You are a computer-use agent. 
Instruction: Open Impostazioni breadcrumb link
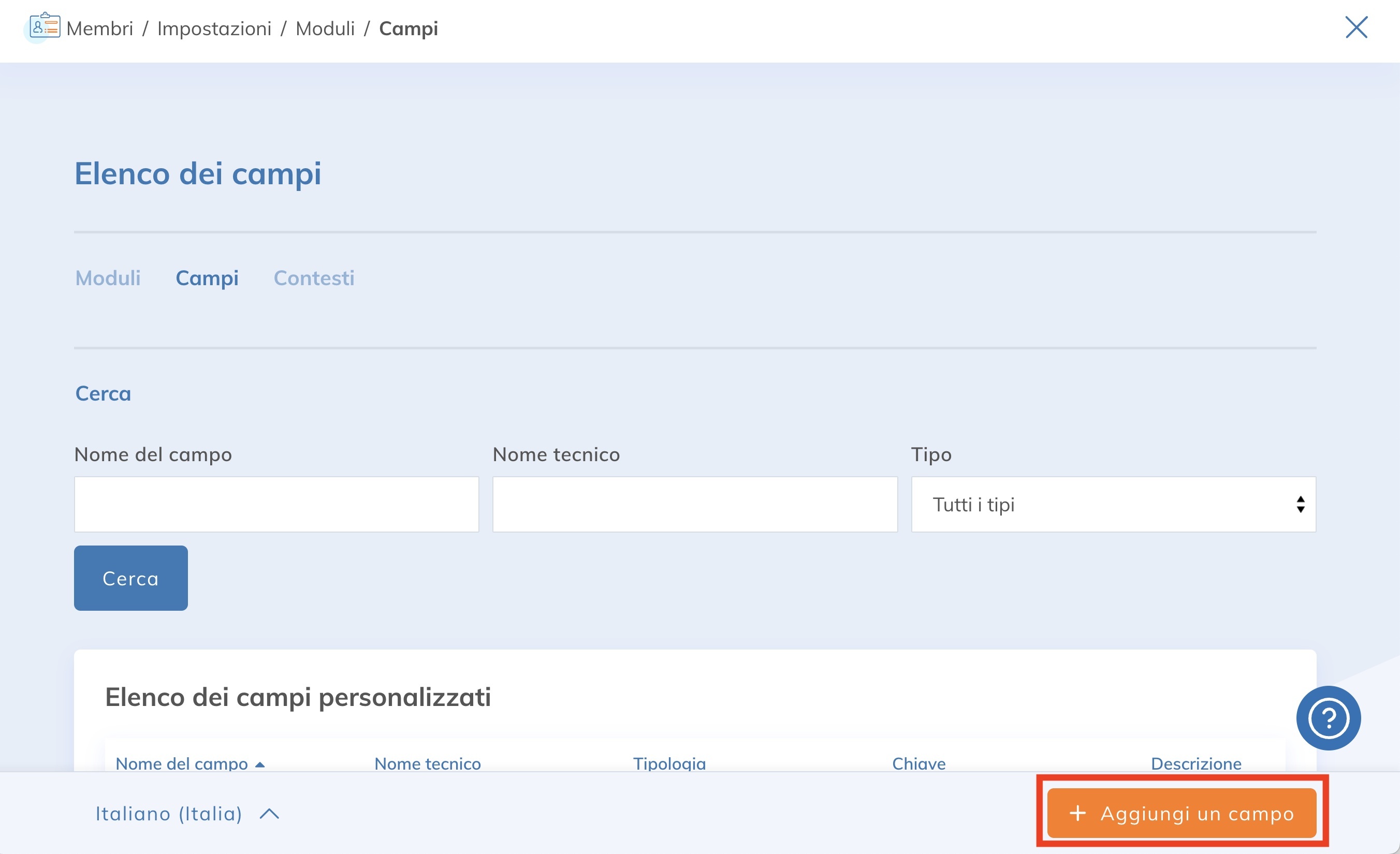tap(214, 28)
